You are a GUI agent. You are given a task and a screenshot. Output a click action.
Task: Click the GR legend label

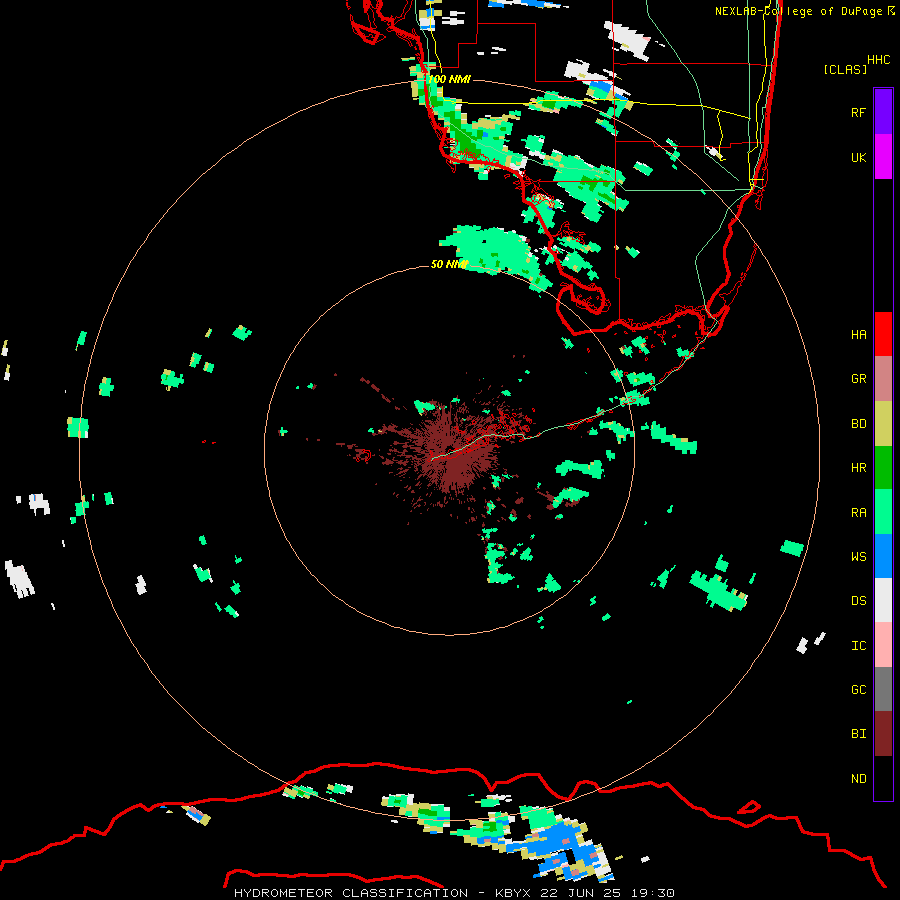pyautogui.click(x=858, y=379)
